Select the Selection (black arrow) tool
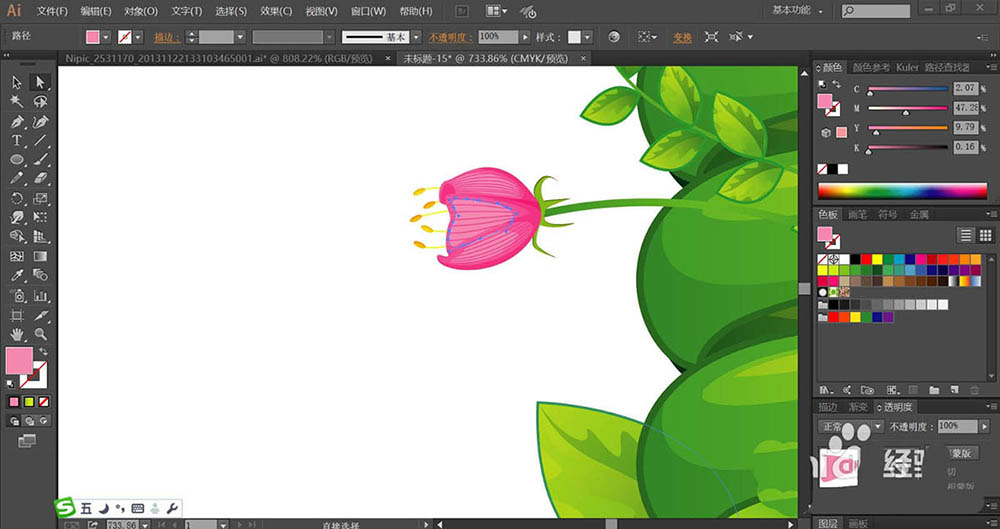This screenshot has height=529, width=1000. (17, 82)
